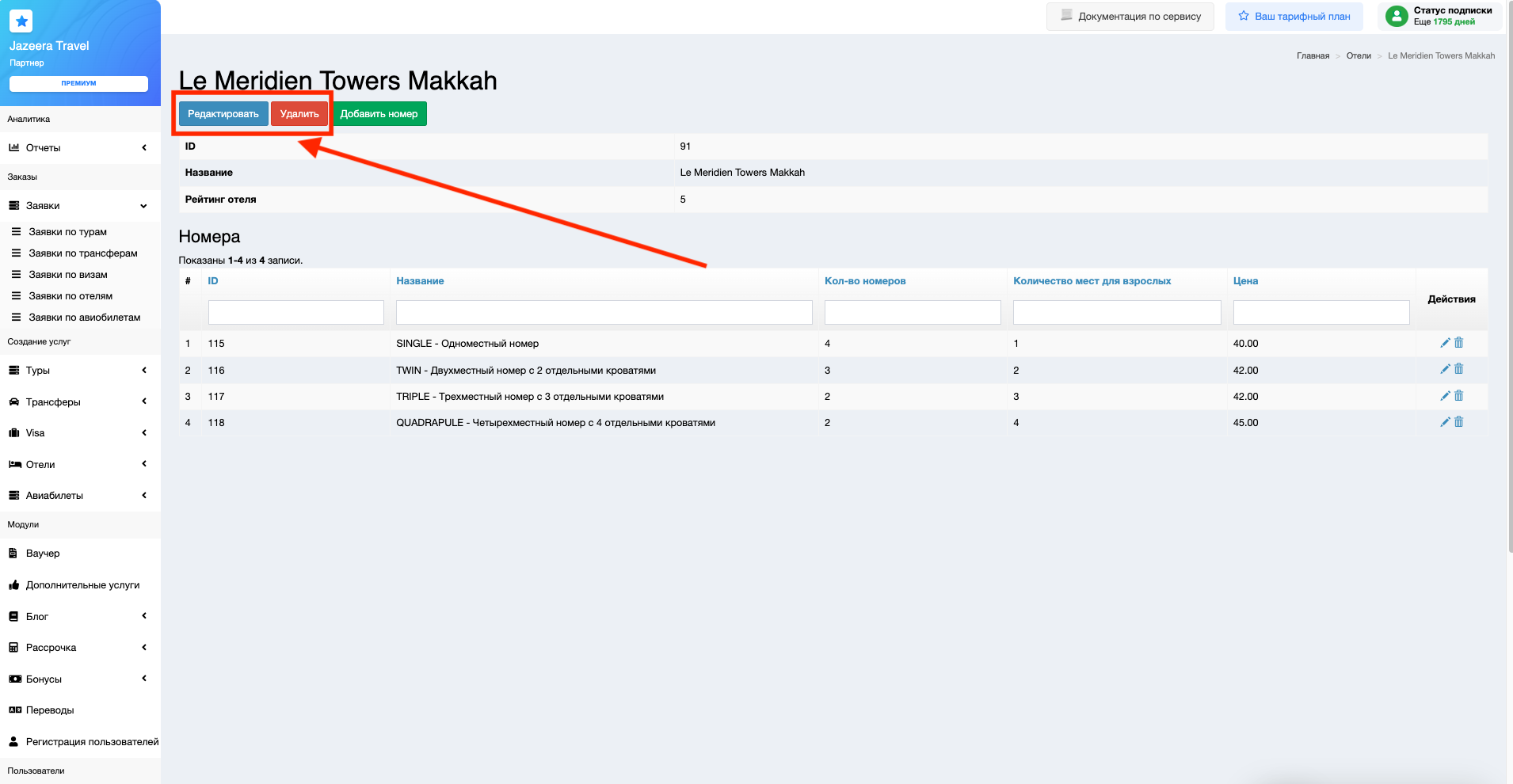Screen dimensions: 1513x784
Task: Click the Отели breadcrumb link
Action: [1358, 56]
